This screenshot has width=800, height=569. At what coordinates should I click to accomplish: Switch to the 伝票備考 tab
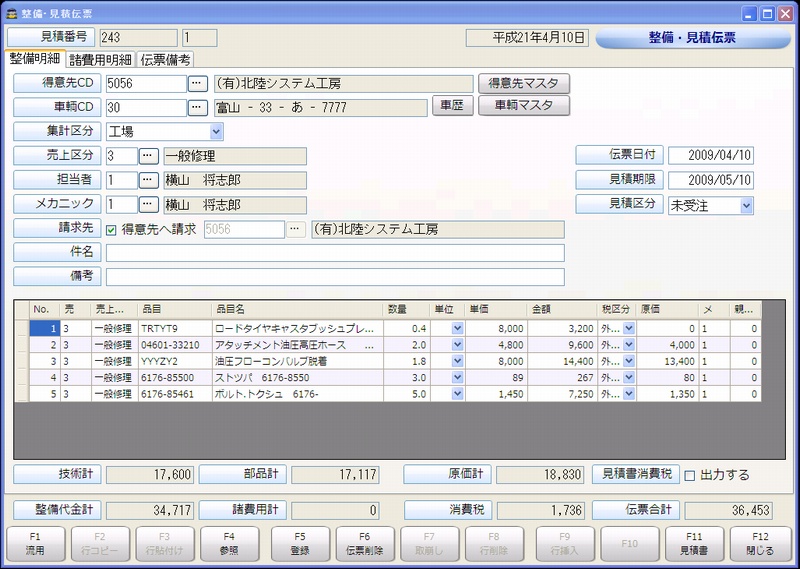[166, 60]
